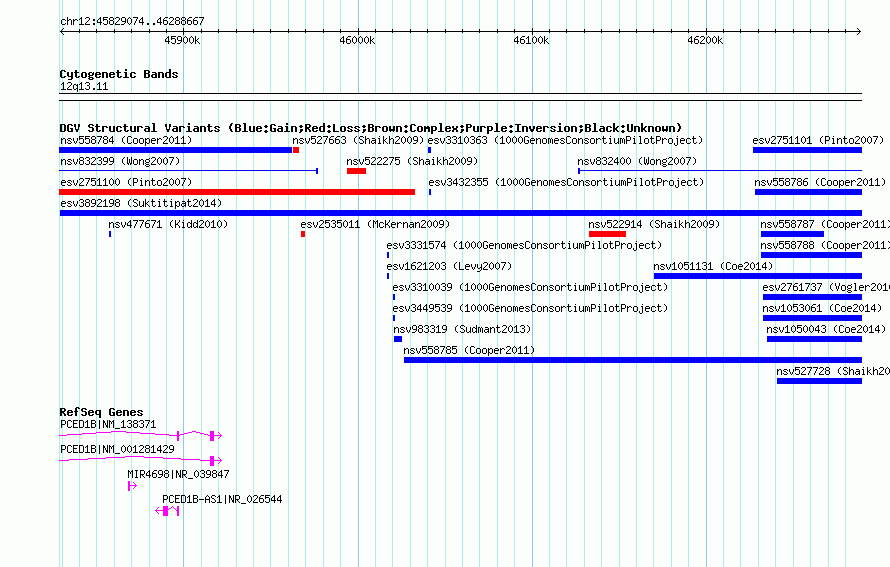Click the esv3892198 (Suktitipat2014) label
Screen dimensions: 890x567
[x=141, y=203]
